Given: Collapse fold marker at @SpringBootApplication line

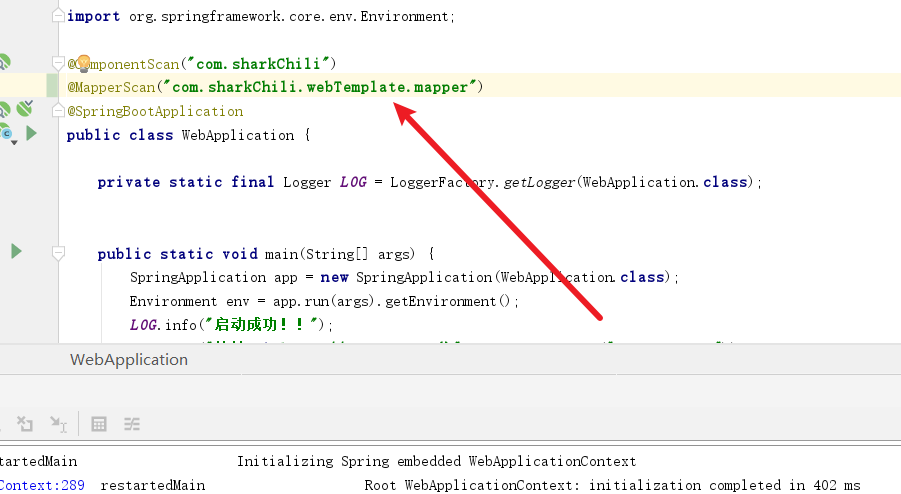Looking at the screenshot, I should pos(59,111).
